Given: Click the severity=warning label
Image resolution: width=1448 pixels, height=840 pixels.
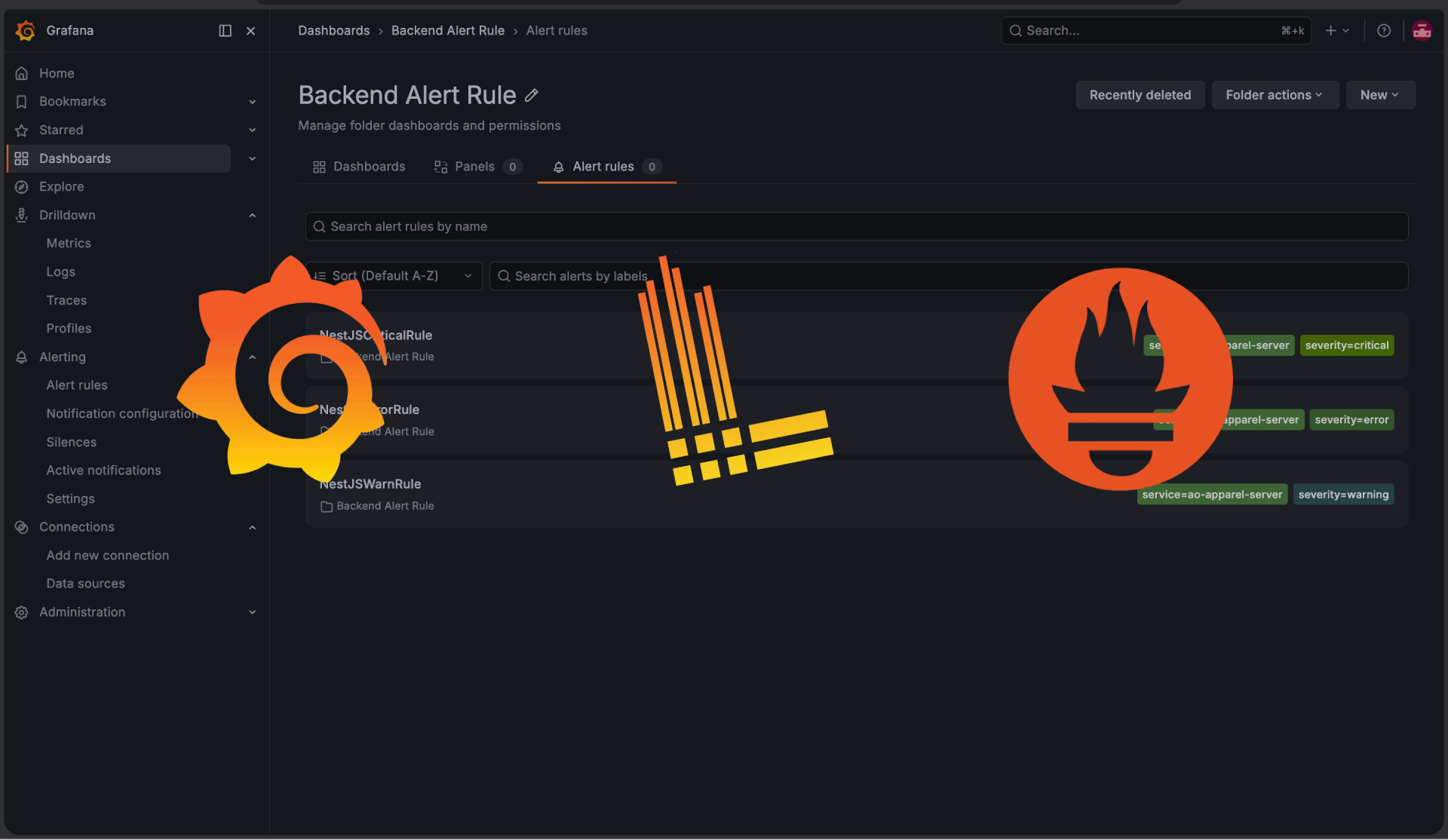Looking at the screenshot, I should 1343,495.
